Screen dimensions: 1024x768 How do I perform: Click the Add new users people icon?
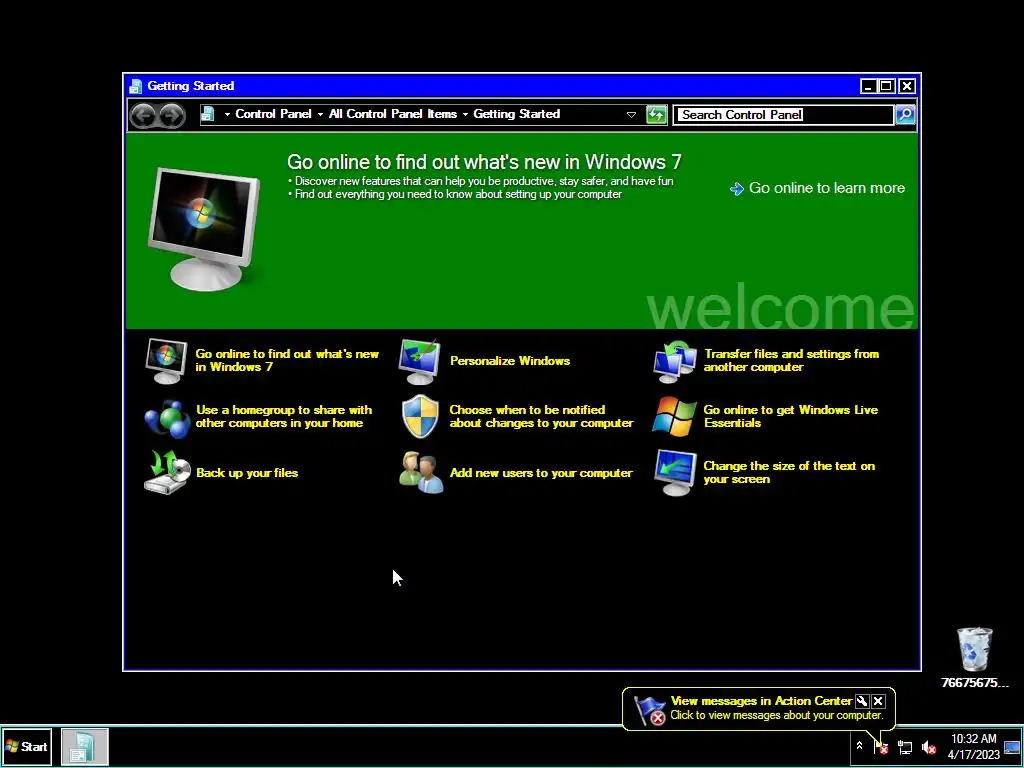pyautogui.click(x=421, y=472)
